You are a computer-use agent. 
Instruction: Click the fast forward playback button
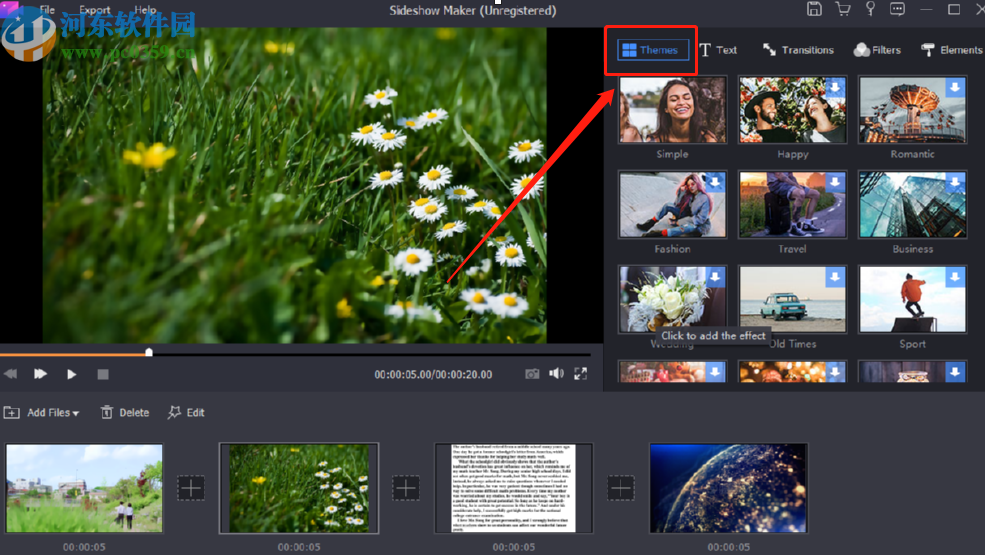[x=40, y=374]
